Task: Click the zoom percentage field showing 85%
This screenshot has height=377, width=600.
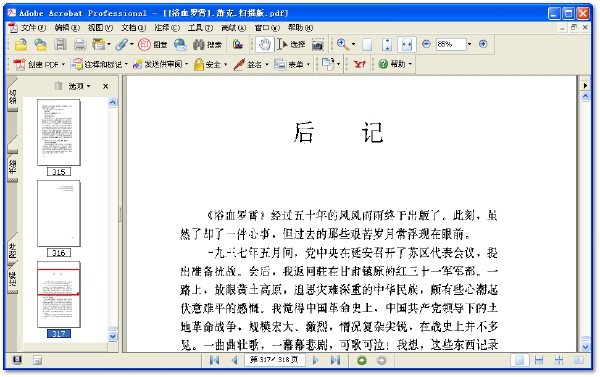Action: 451,44
